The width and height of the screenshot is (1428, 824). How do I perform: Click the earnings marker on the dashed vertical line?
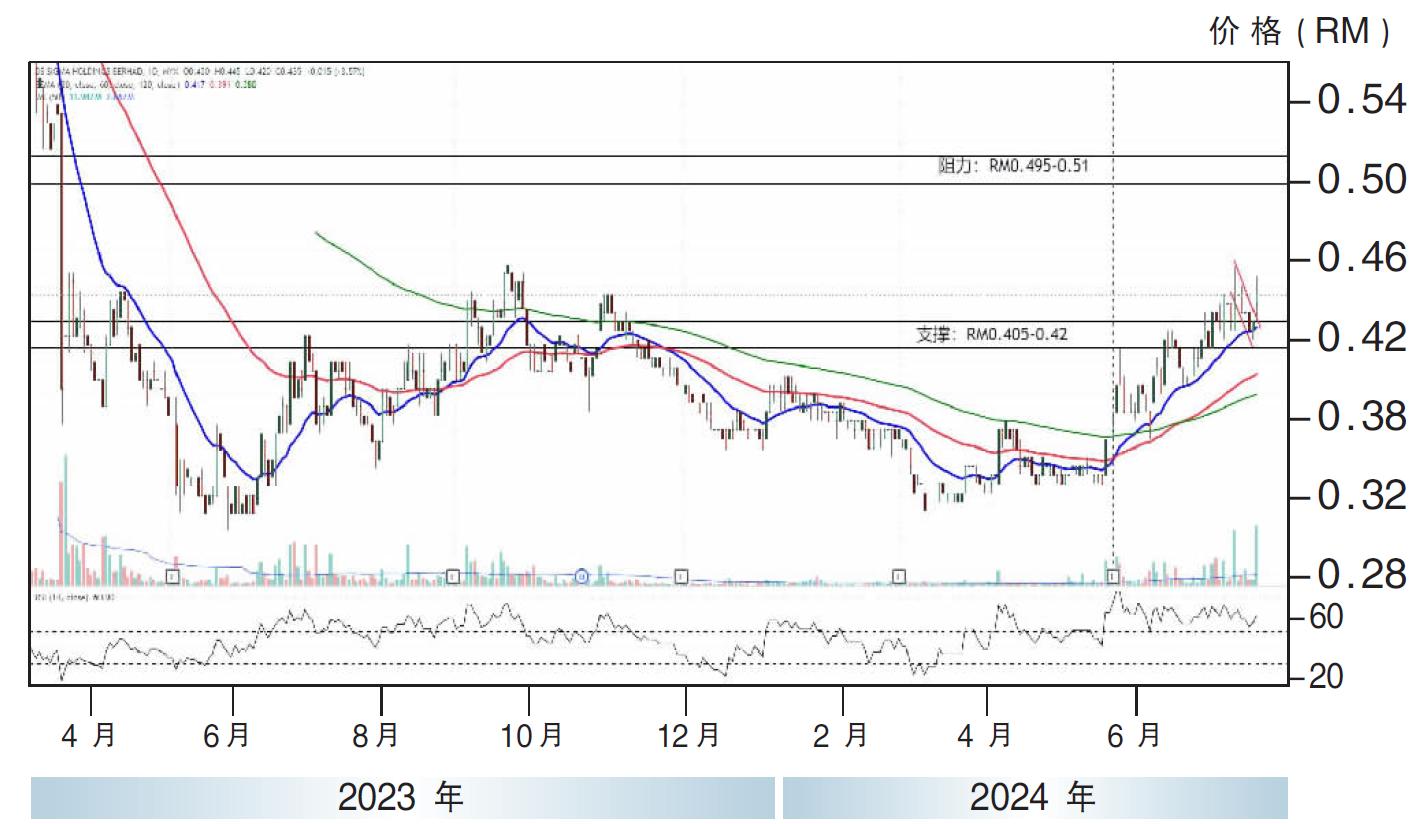(x=1114, y=576)
